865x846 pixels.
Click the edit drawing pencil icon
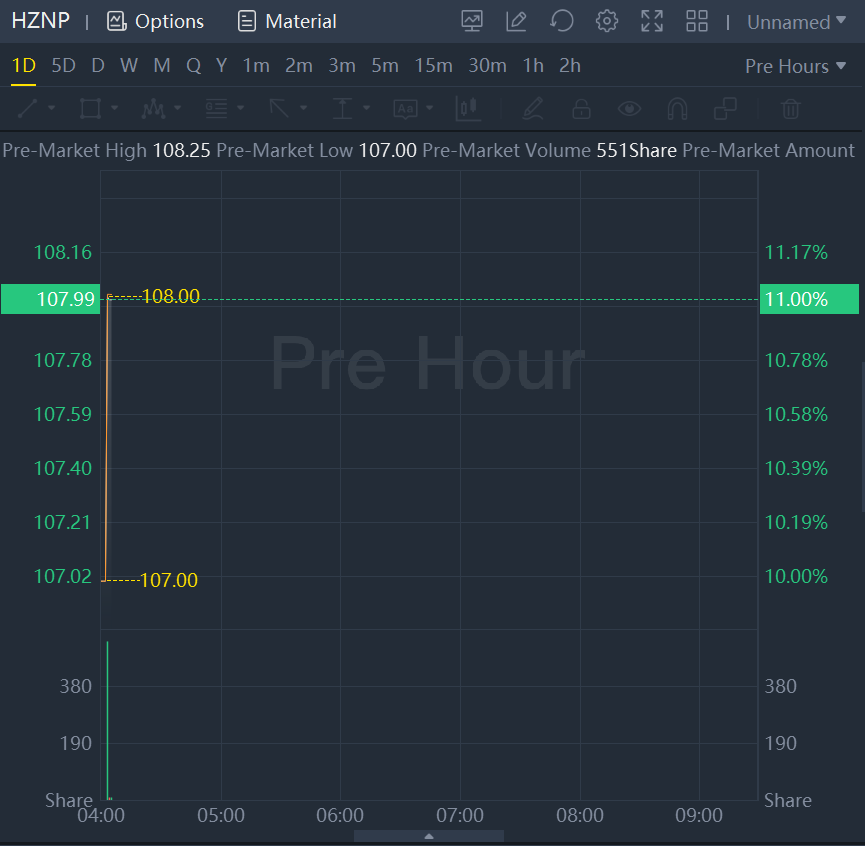pos(516,21)
